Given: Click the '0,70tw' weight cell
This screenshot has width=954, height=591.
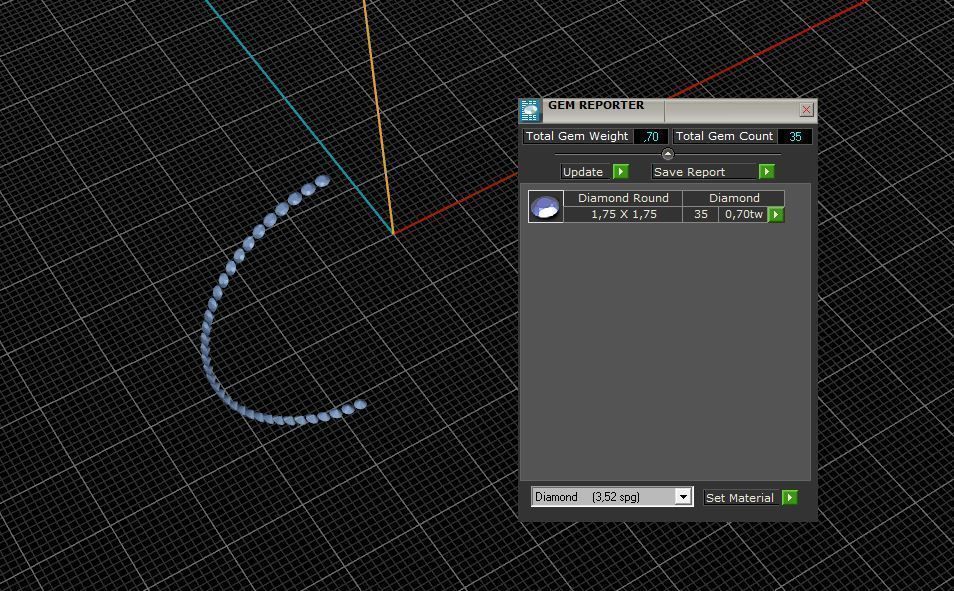Looking at the screenshot, I should 743,214.
